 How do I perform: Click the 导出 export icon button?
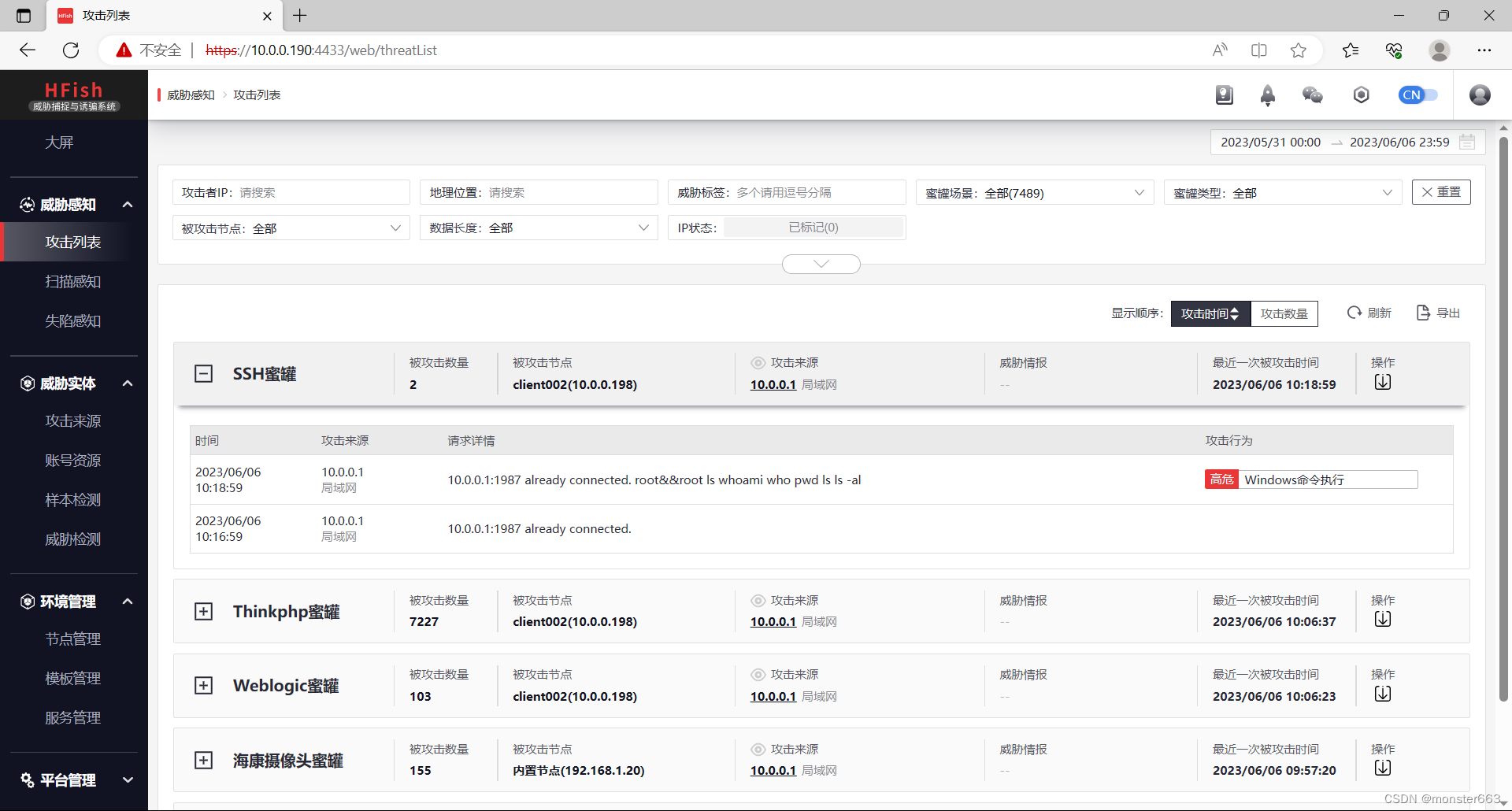click(1438, 313)
